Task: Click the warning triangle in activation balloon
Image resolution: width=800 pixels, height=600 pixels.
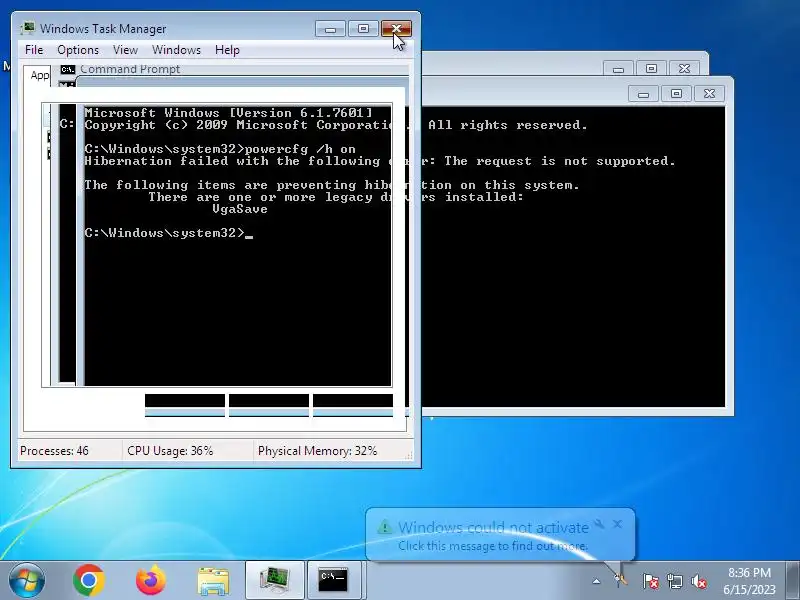Action: (x=385, y=527)
